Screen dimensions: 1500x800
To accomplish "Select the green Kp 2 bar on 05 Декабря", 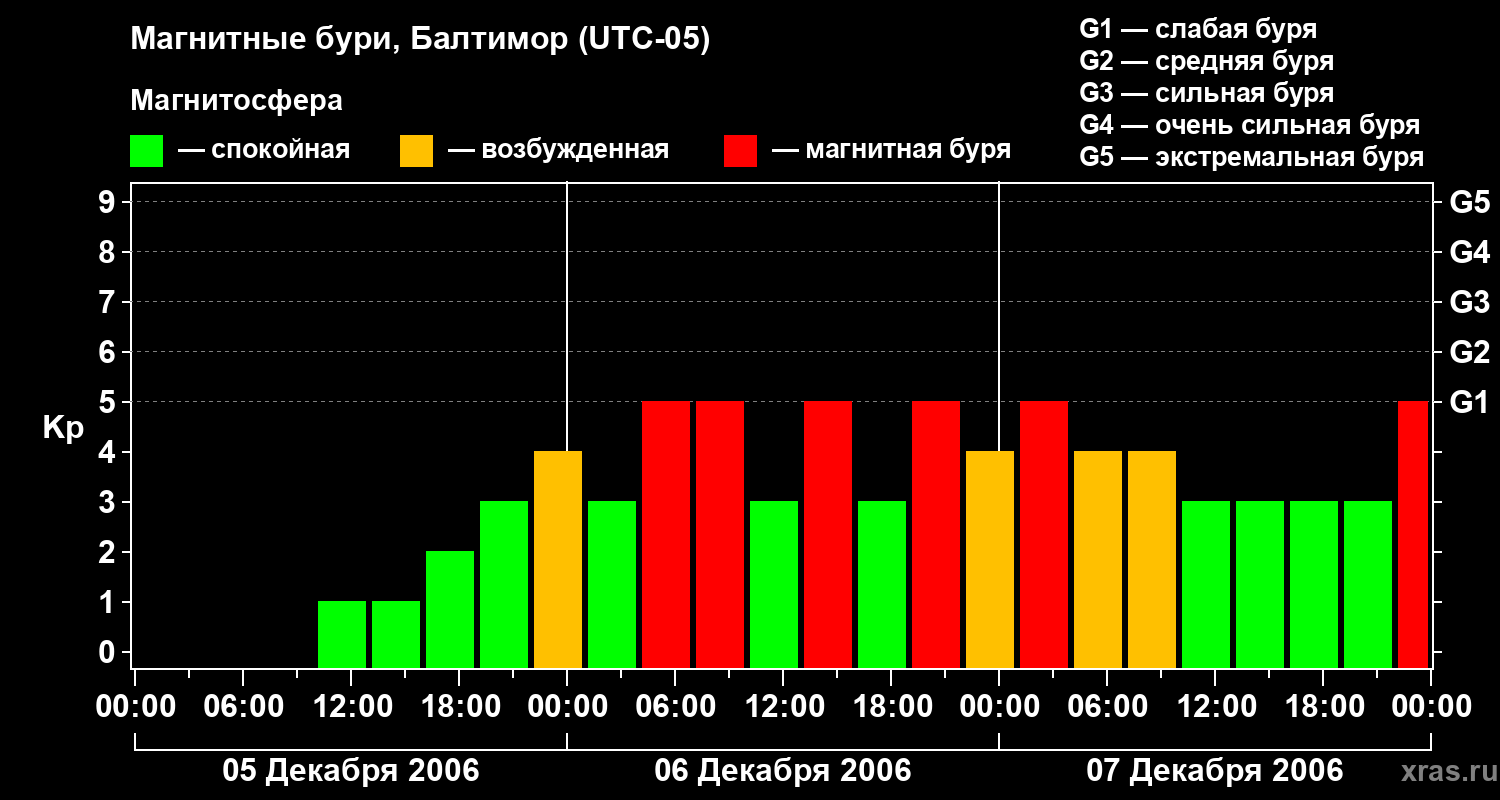I will pyautogui.click(x=450, y=609).
